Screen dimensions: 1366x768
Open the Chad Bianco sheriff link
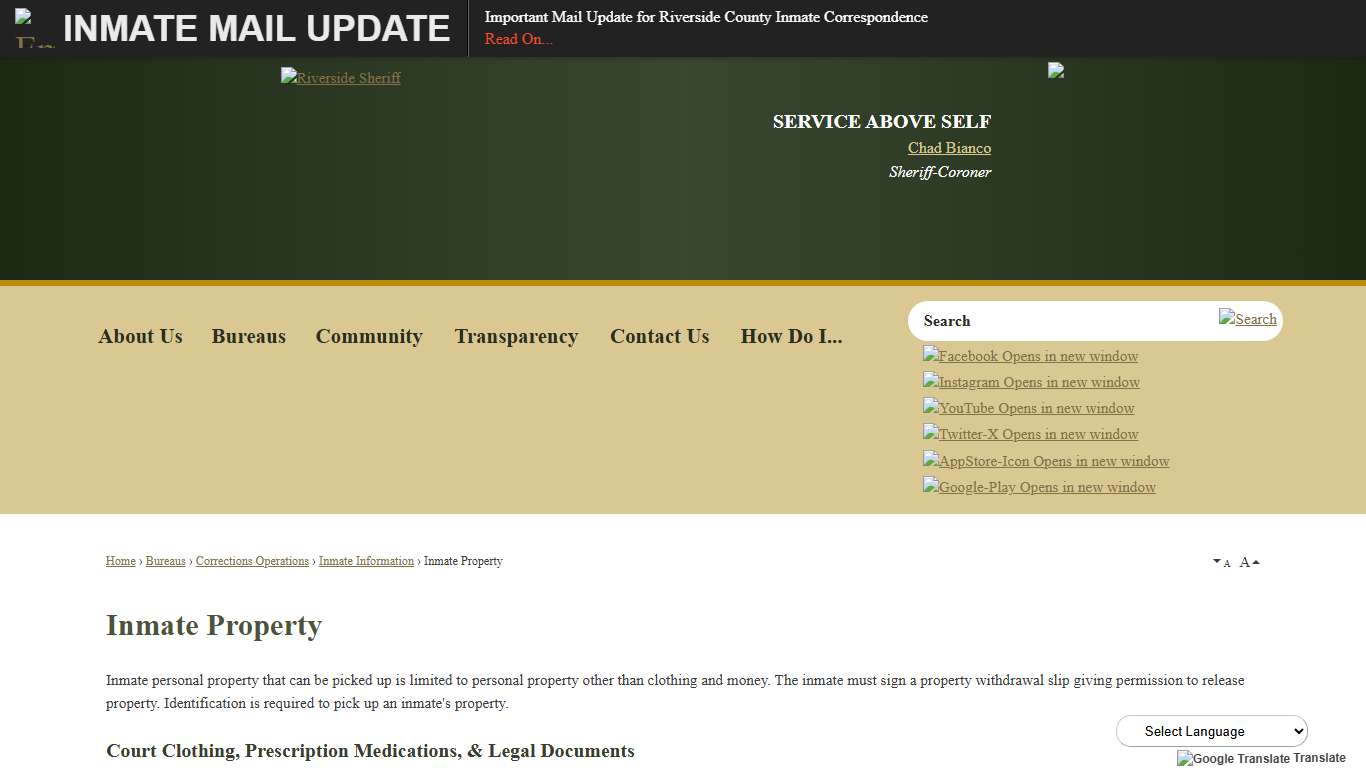(948, 147)
